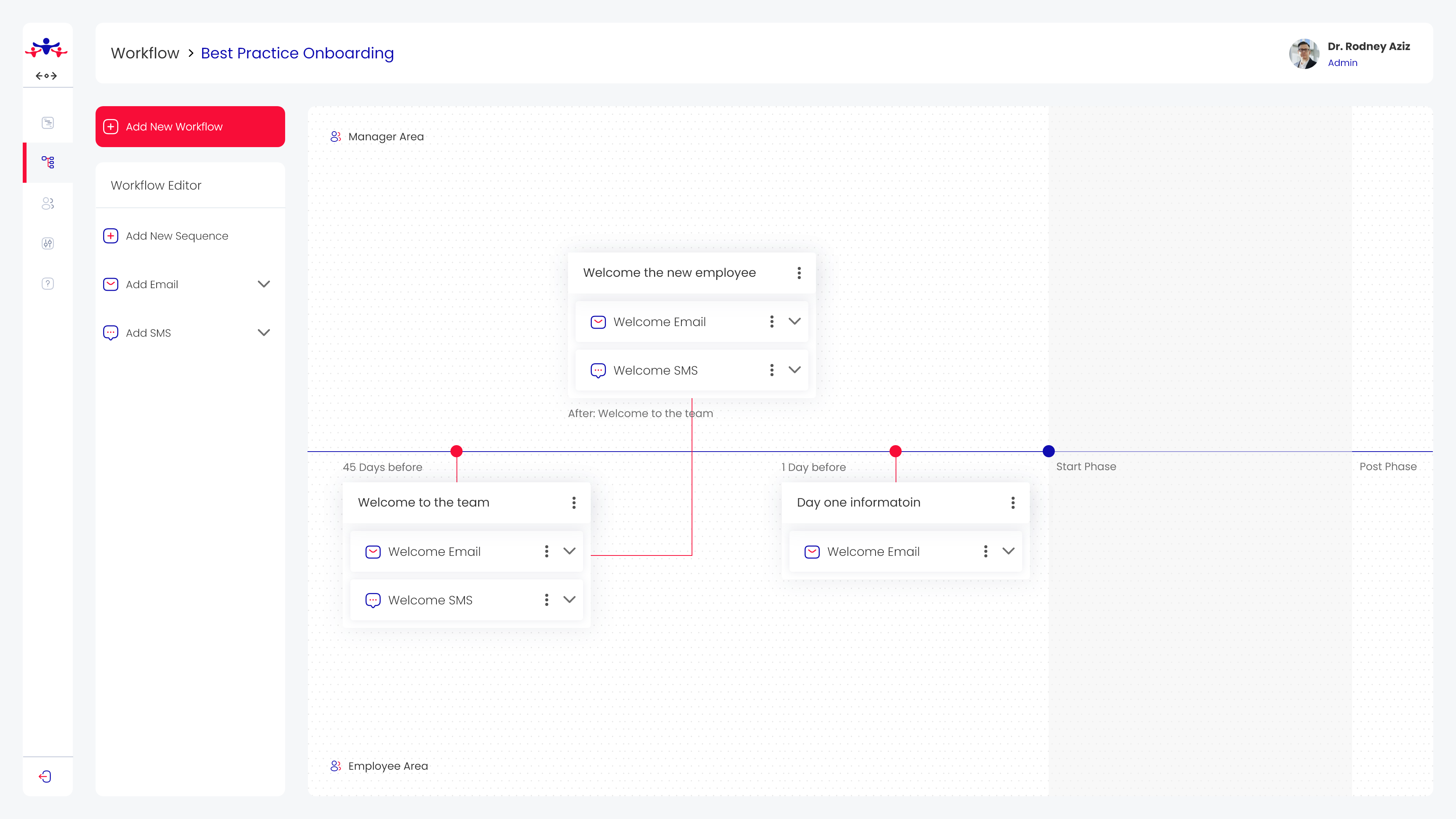The width and height of the screenshot is (1456, 819).
Task: Toggle sidebar with the collapse arrows icon
Action: pos(46,76)
